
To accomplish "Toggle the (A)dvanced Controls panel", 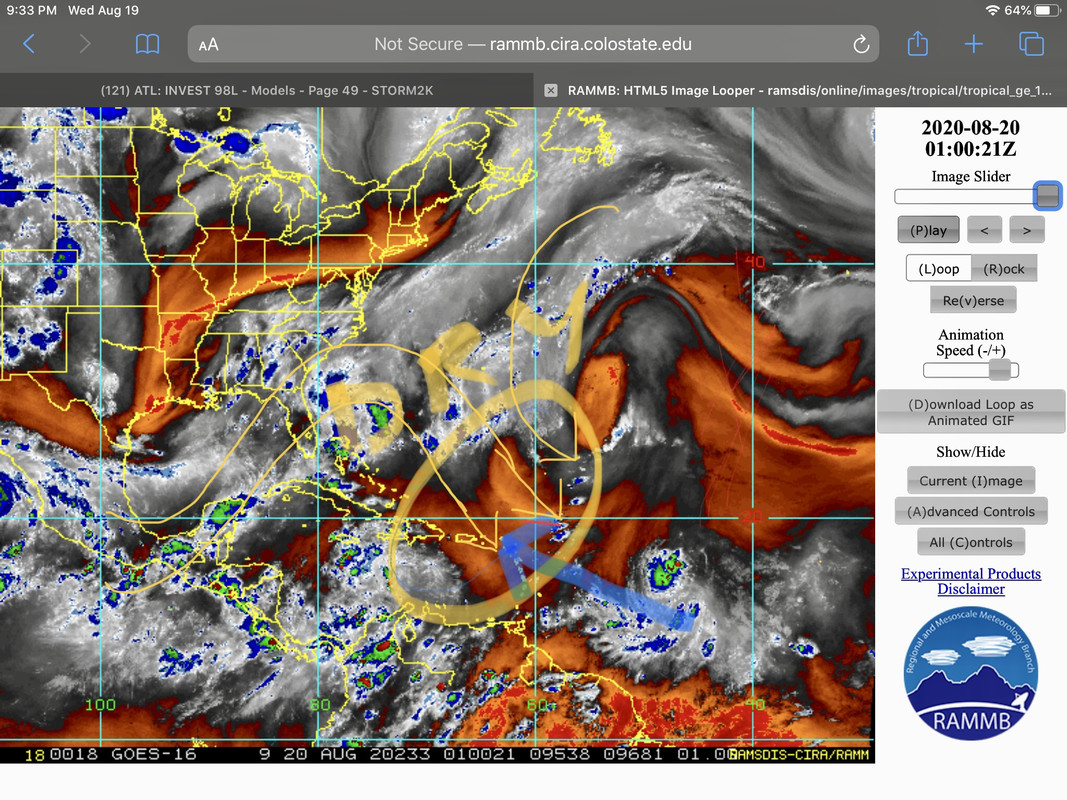I will click(x=971, y=512).
